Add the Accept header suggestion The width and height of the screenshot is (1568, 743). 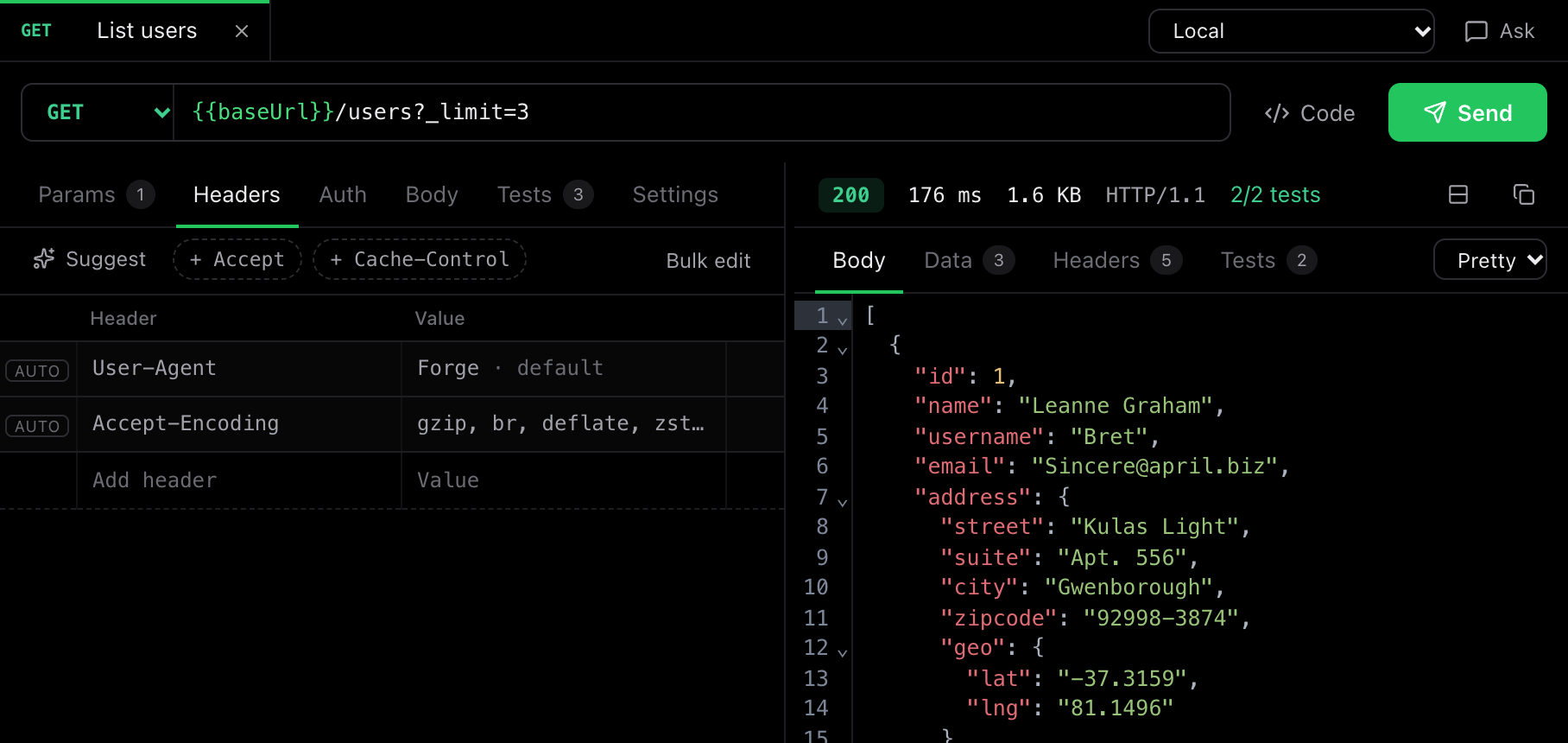coord(237,259)
